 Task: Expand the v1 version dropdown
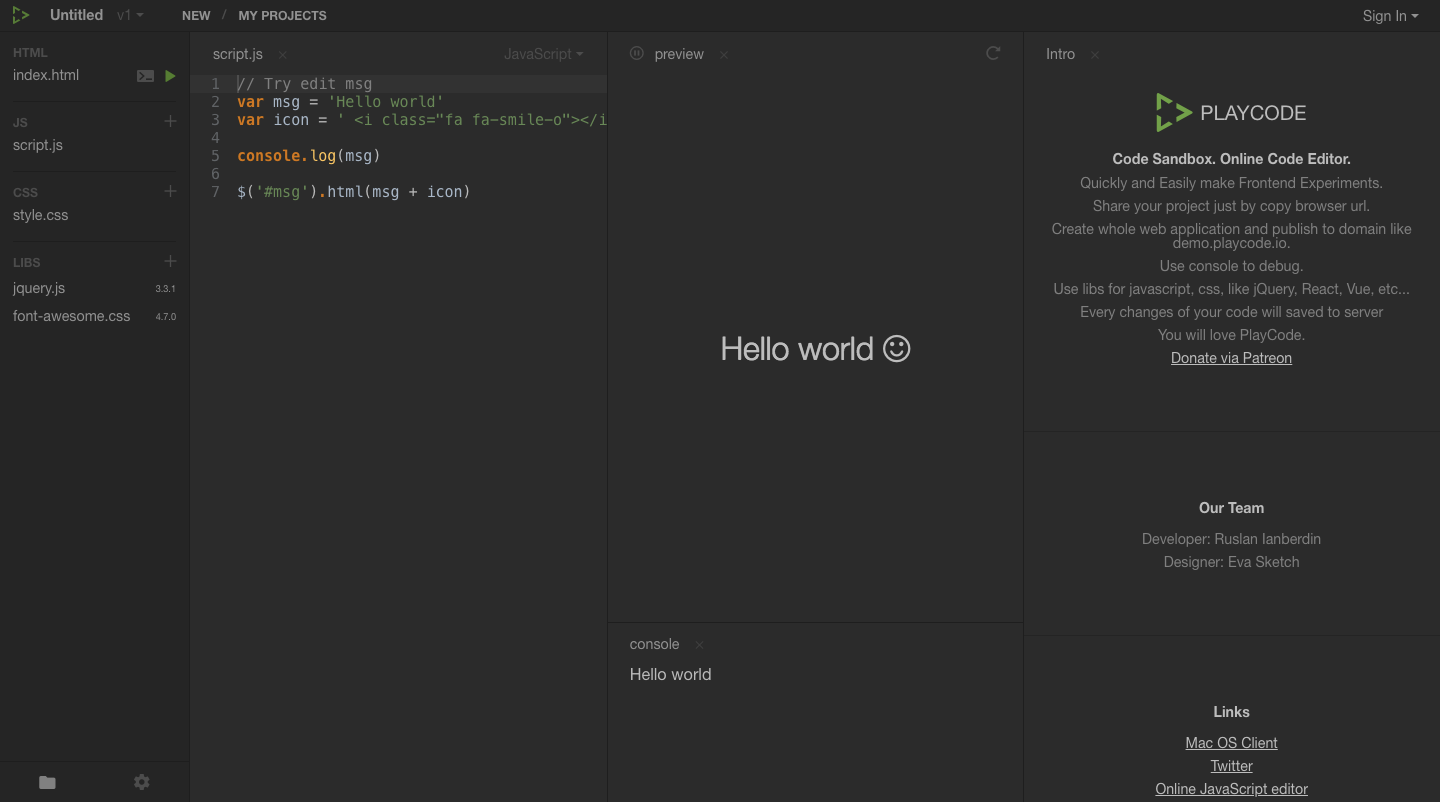(130, 15)
